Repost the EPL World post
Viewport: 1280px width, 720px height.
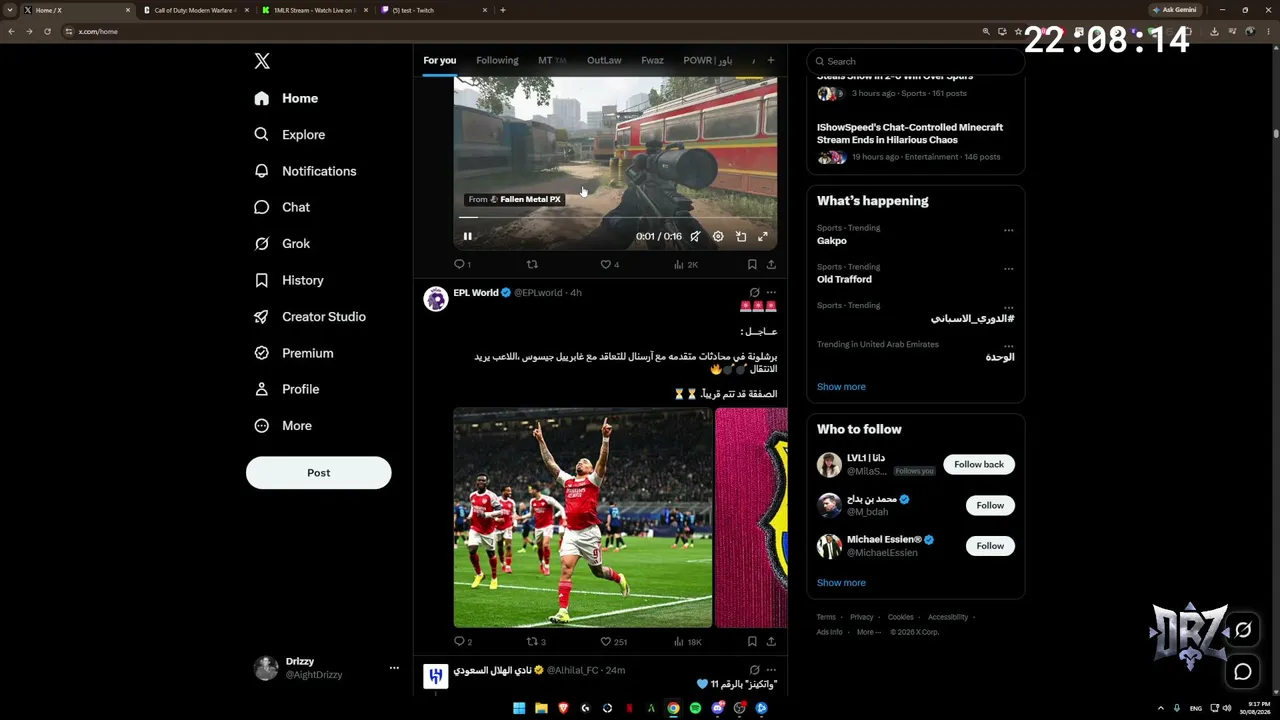tap(536, 642)
